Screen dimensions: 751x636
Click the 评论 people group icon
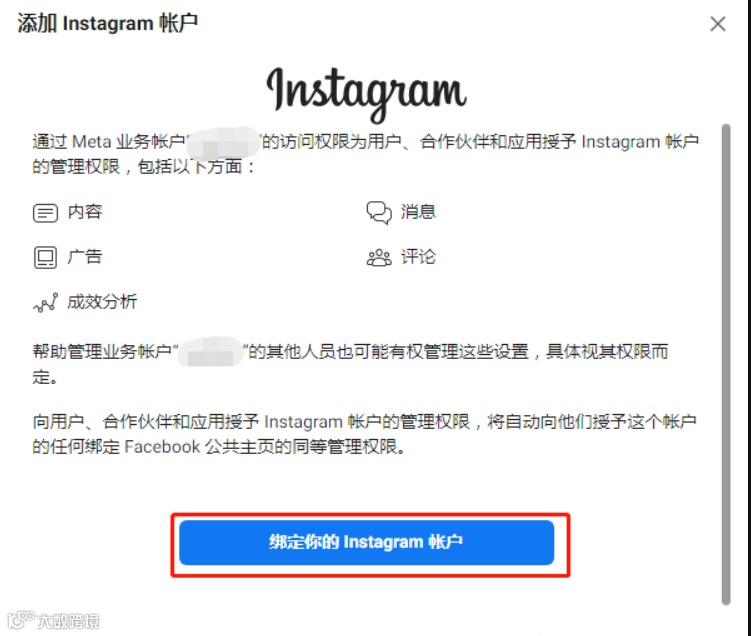379,258
